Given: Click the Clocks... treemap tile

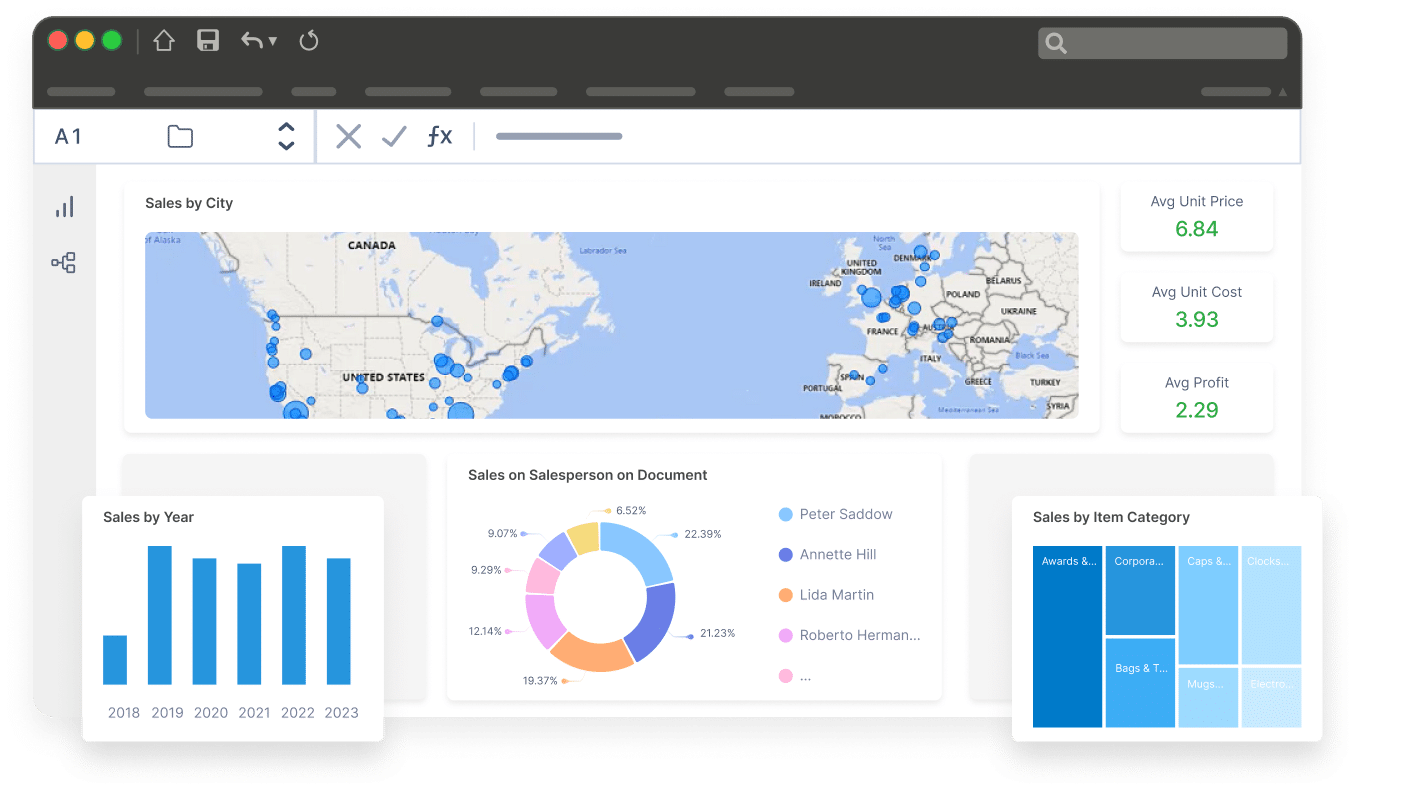Looking at the screenshot, I should pyautogui.click(x=1271, y=605).
